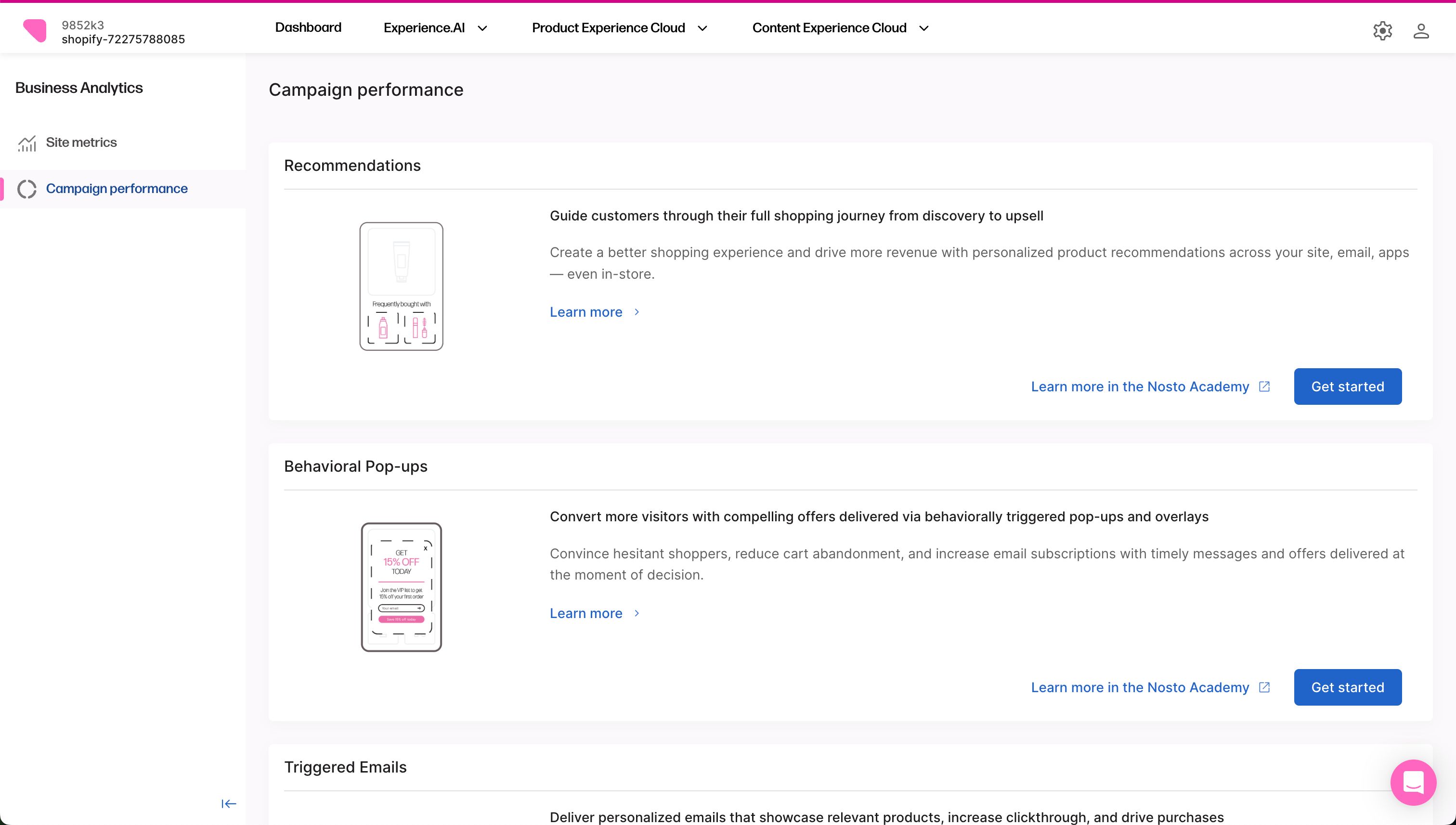Click the Nosto pink logo icon

pos(35,31)
